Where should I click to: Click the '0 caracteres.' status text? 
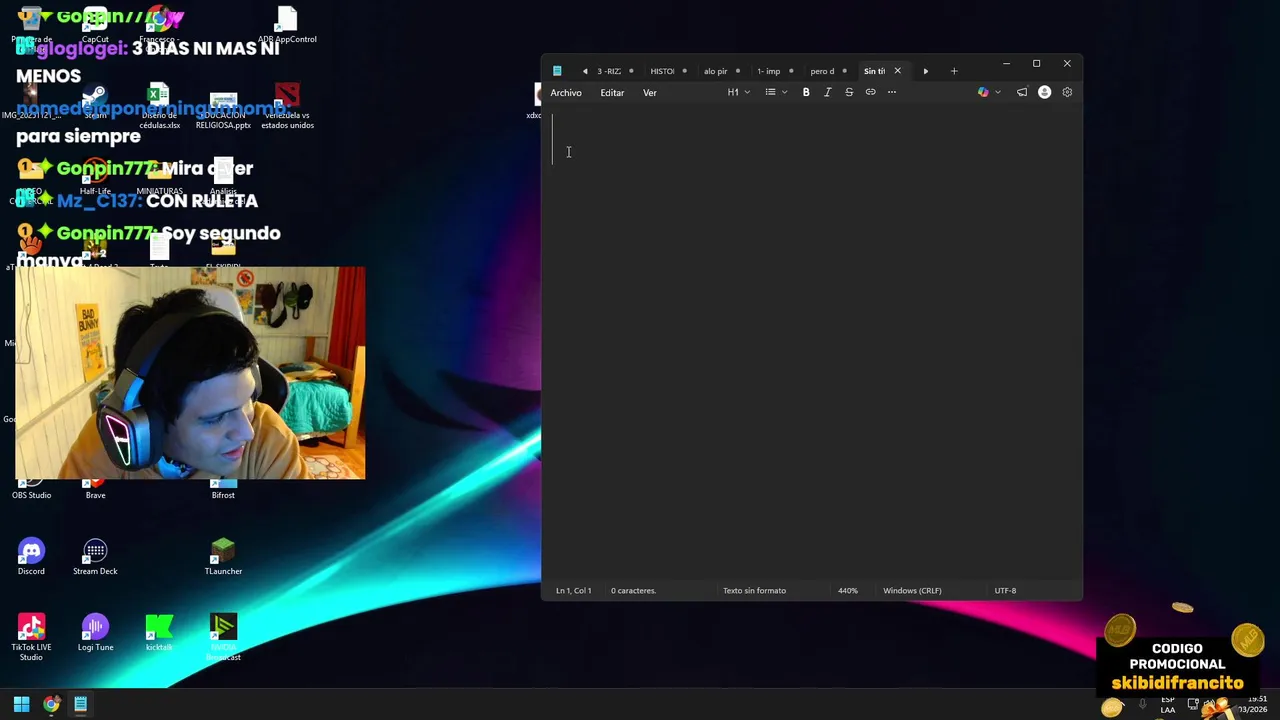(633, 590)
